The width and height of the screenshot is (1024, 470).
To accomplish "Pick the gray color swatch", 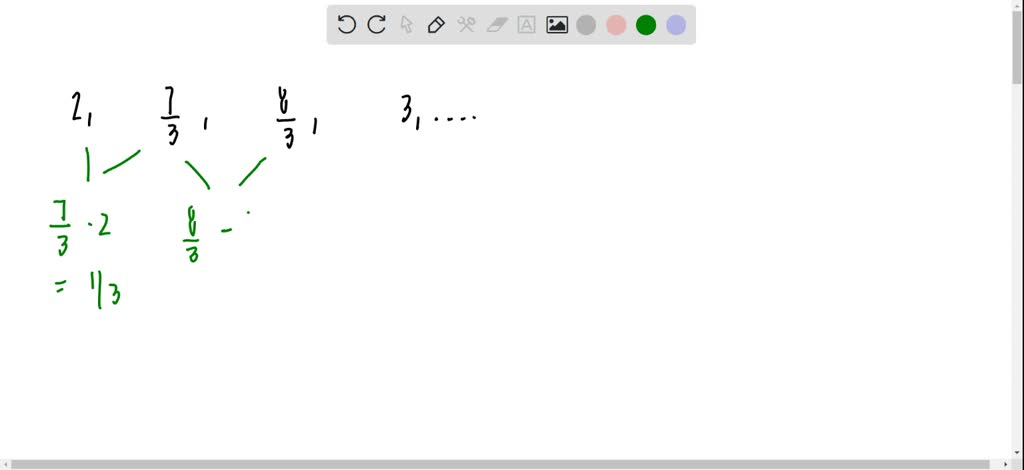I will click(x=586, y=25).
